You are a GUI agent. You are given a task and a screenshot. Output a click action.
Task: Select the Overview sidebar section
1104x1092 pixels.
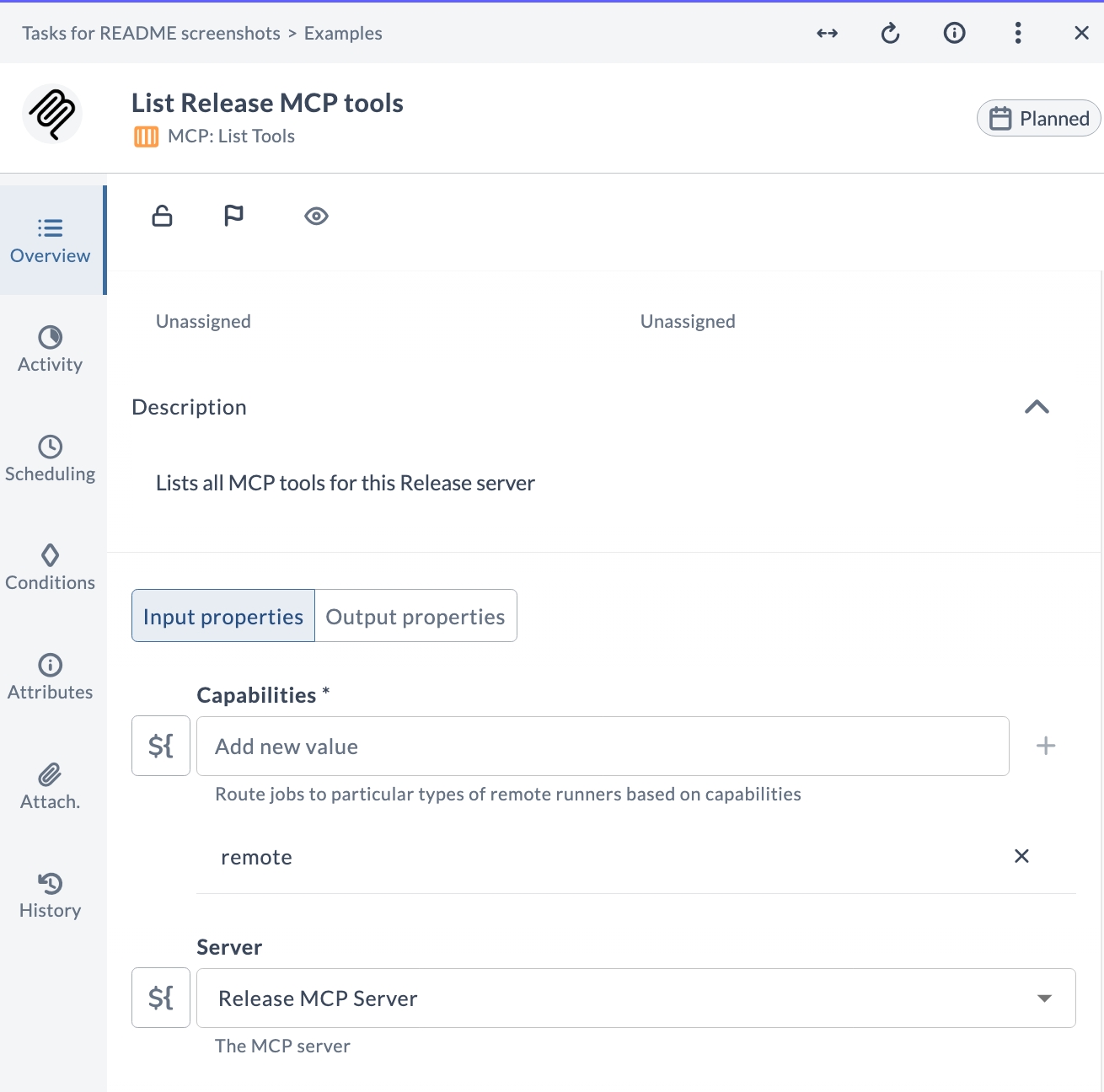[50, 239]
